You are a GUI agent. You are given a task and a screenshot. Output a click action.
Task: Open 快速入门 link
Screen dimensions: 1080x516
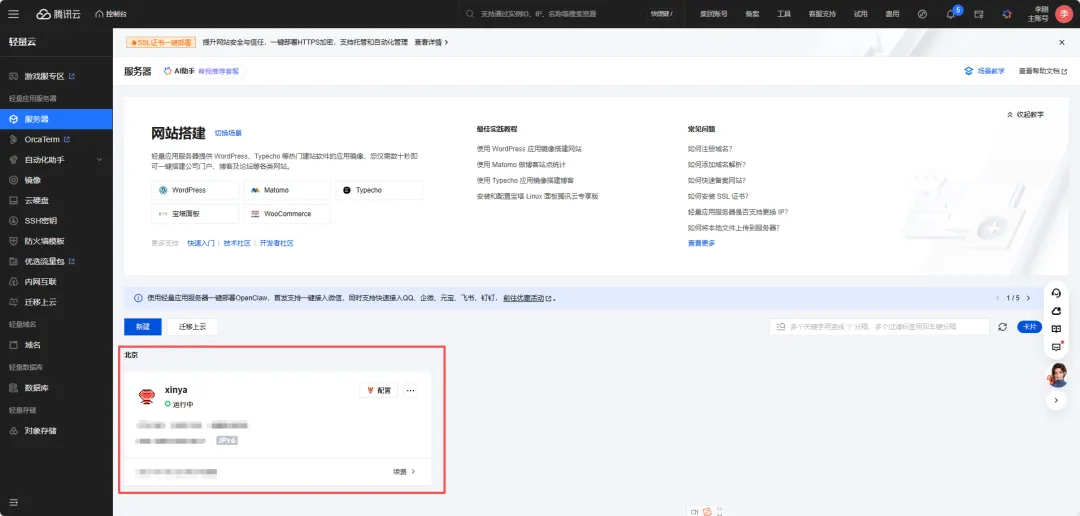200,243
